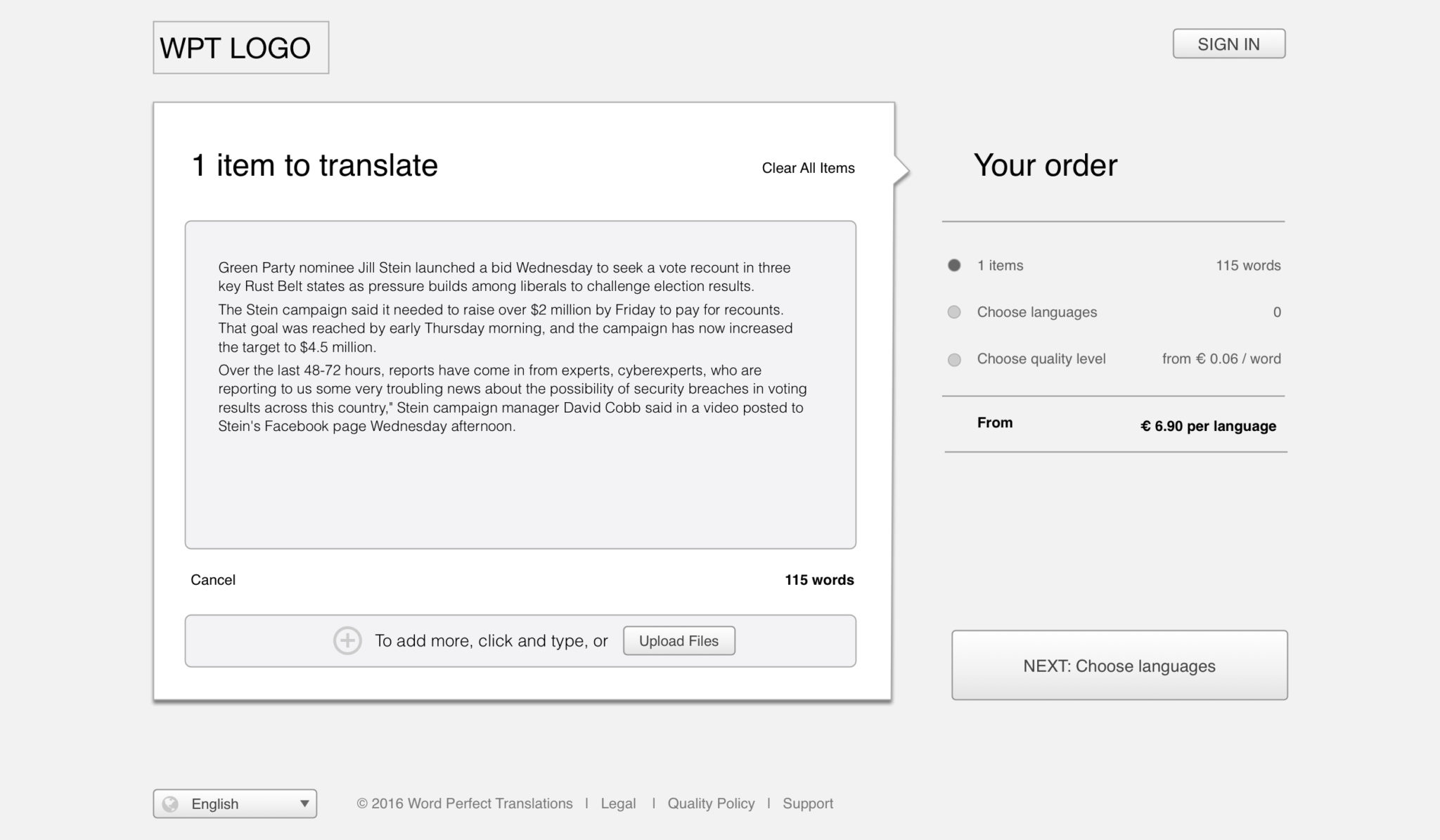Click the bold 'From' label
Image resolution: width=1440 pixels, height=840 pixels.
(x=995, y=422)
